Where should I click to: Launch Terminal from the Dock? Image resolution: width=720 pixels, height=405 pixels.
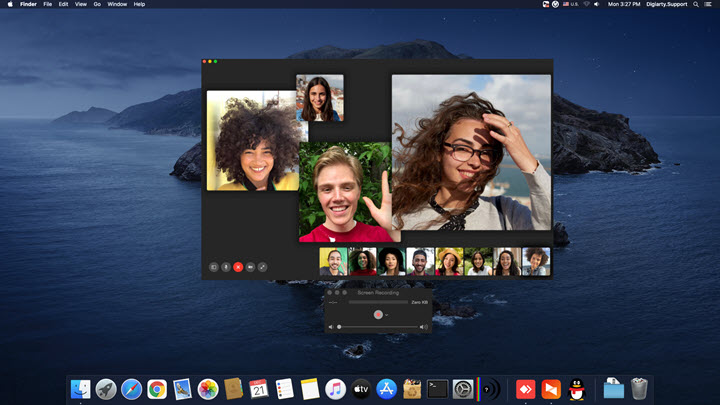[x=437, y=389]
